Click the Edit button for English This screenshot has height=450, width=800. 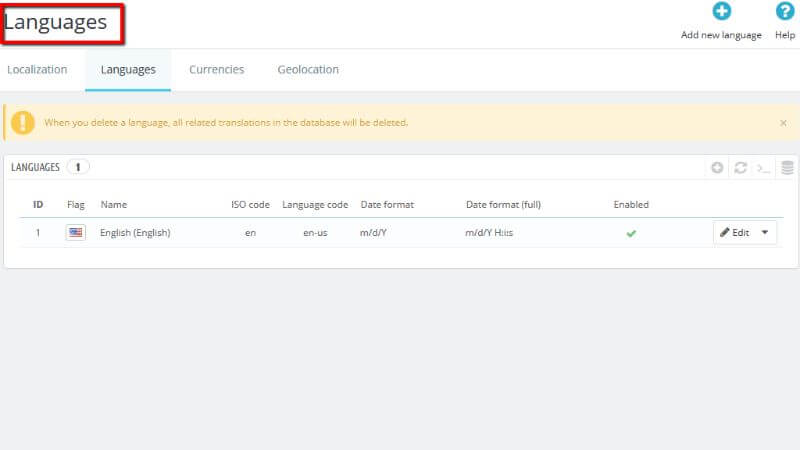tap(735, 233)
